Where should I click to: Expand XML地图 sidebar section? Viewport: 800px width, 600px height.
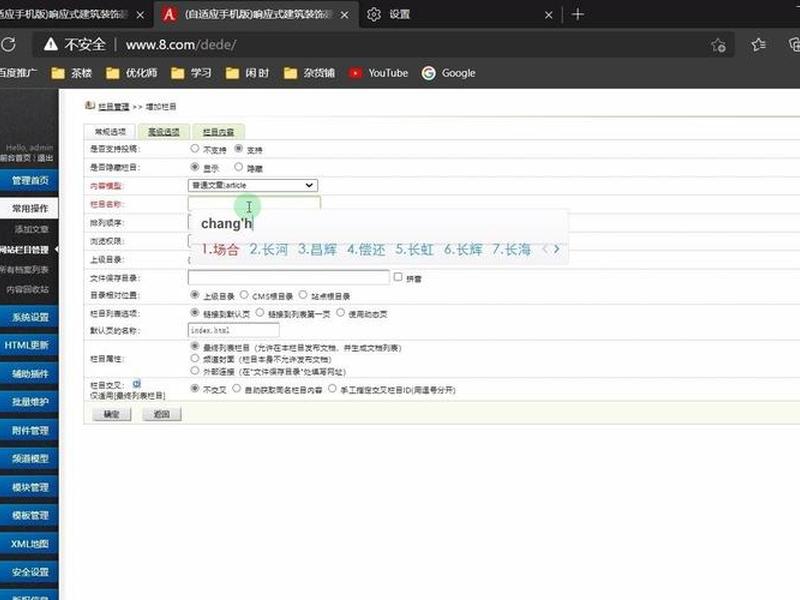point(29,544)
